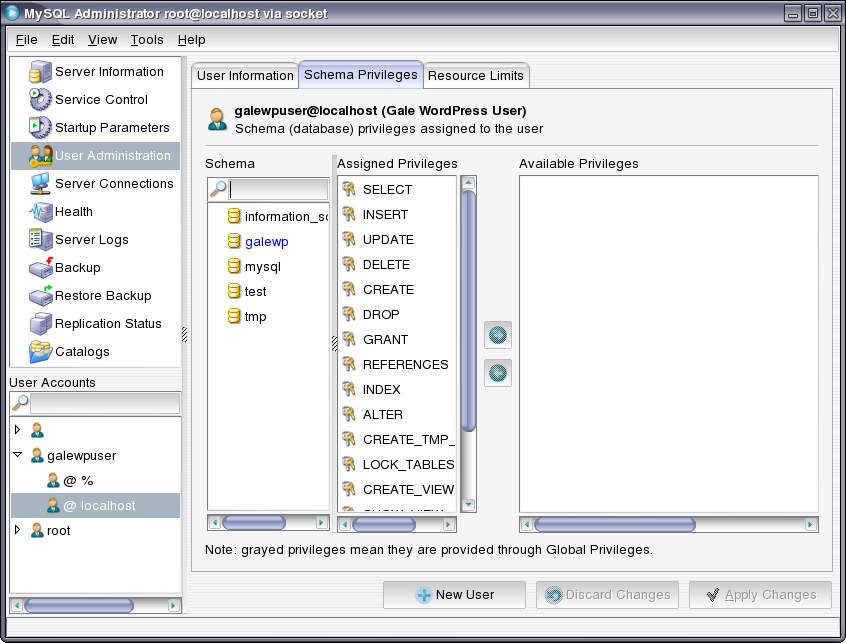Open Server Connections icon in sidebar

(40, 184)
